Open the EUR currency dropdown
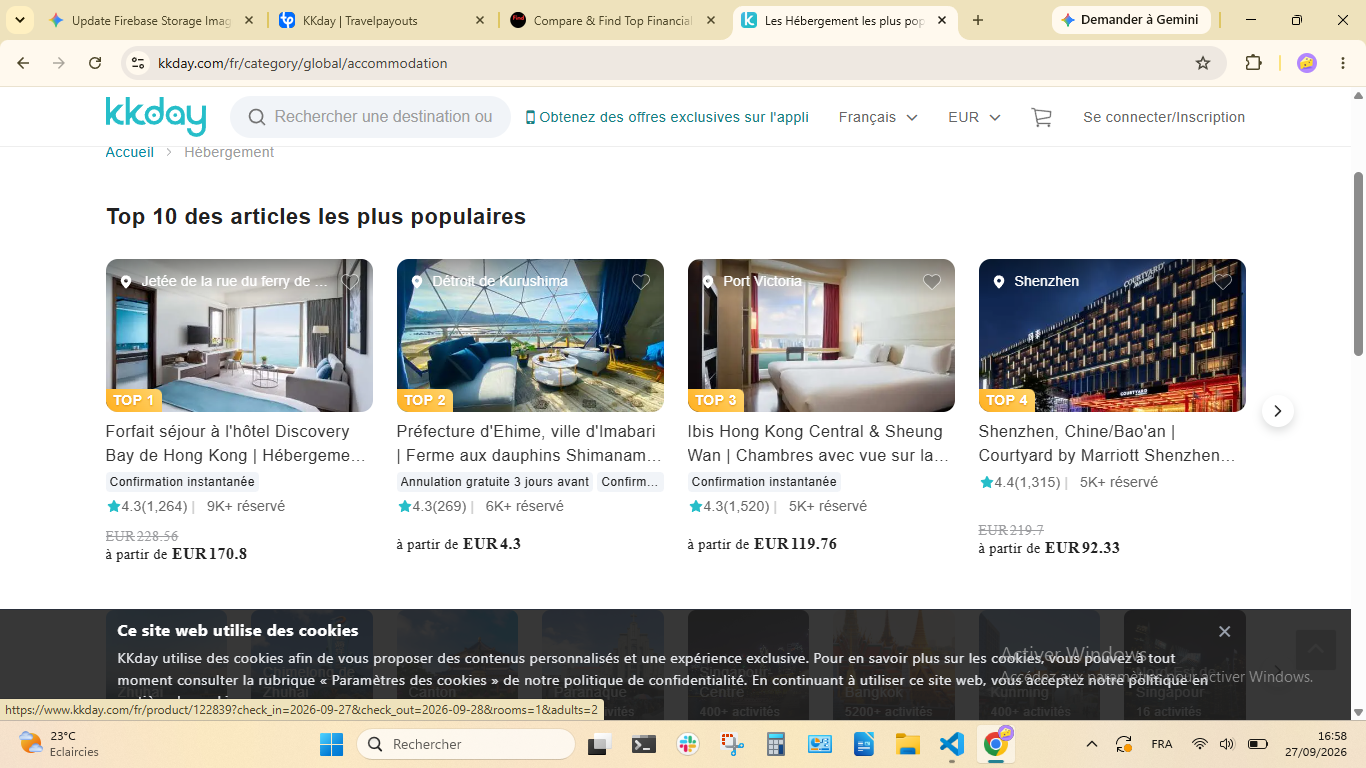Viewport: 1366px width, 768px height. [x=974, y=117]
